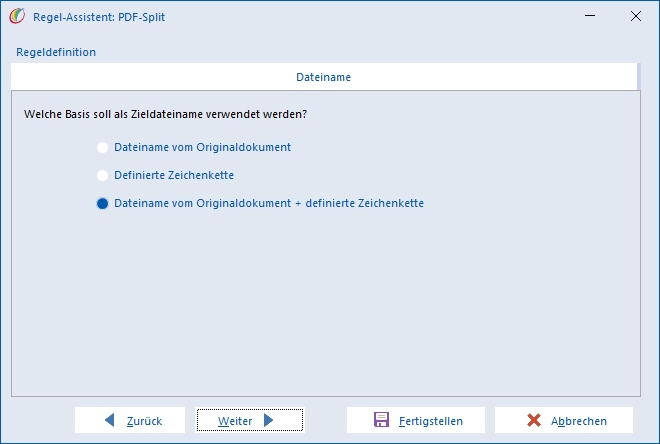Proceed to next step with Weiter

pyautogui.click(x=250, y=420)
